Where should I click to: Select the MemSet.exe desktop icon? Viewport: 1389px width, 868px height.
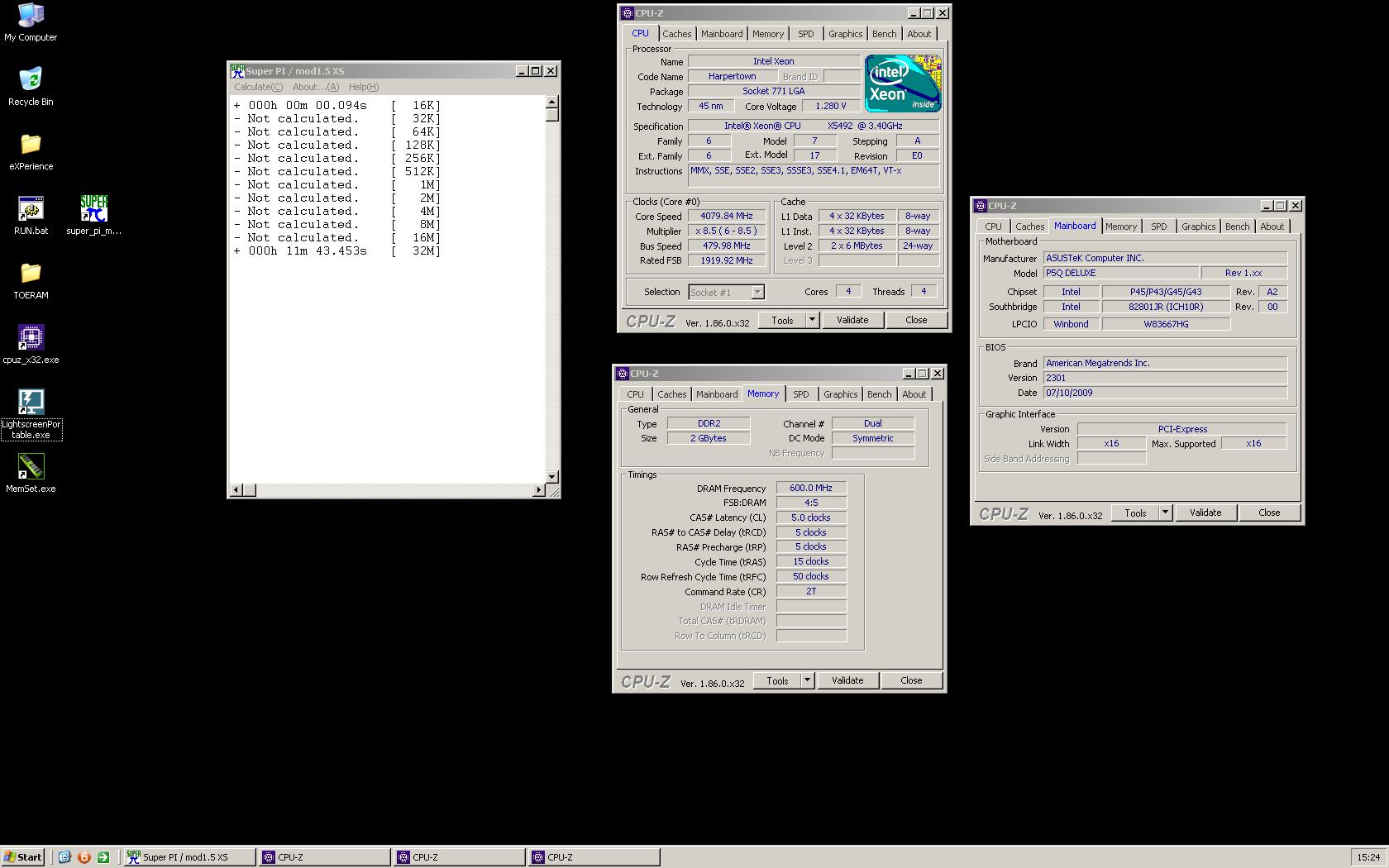coord(31,474)
